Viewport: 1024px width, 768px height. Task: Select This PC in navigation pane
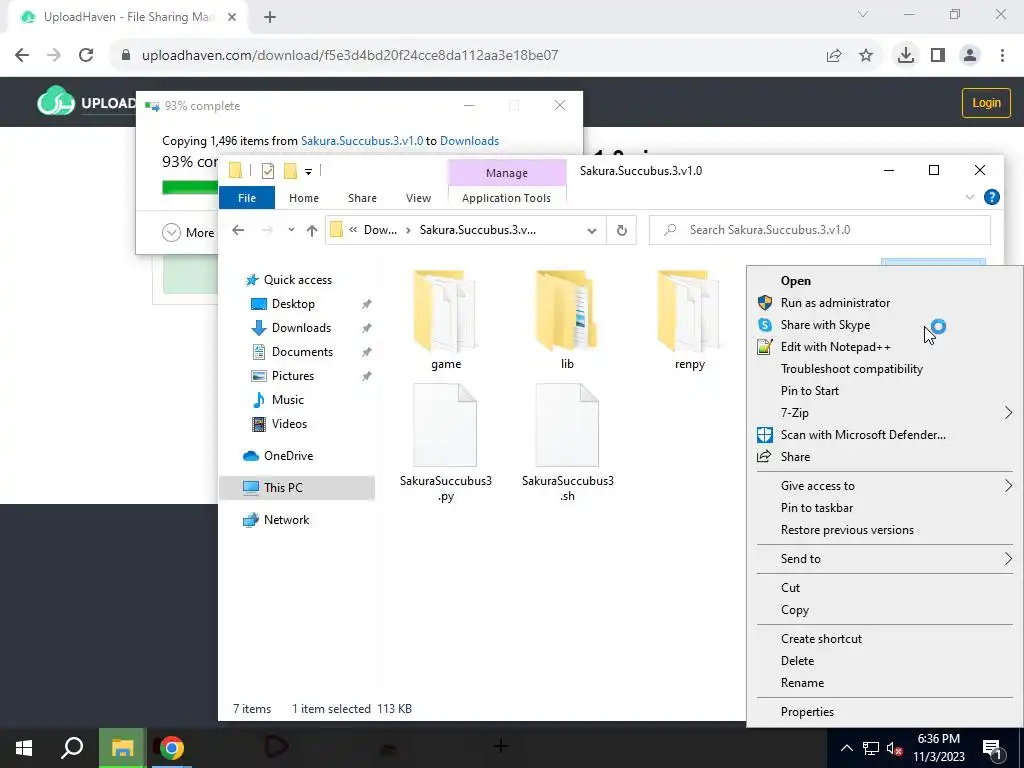283,488
